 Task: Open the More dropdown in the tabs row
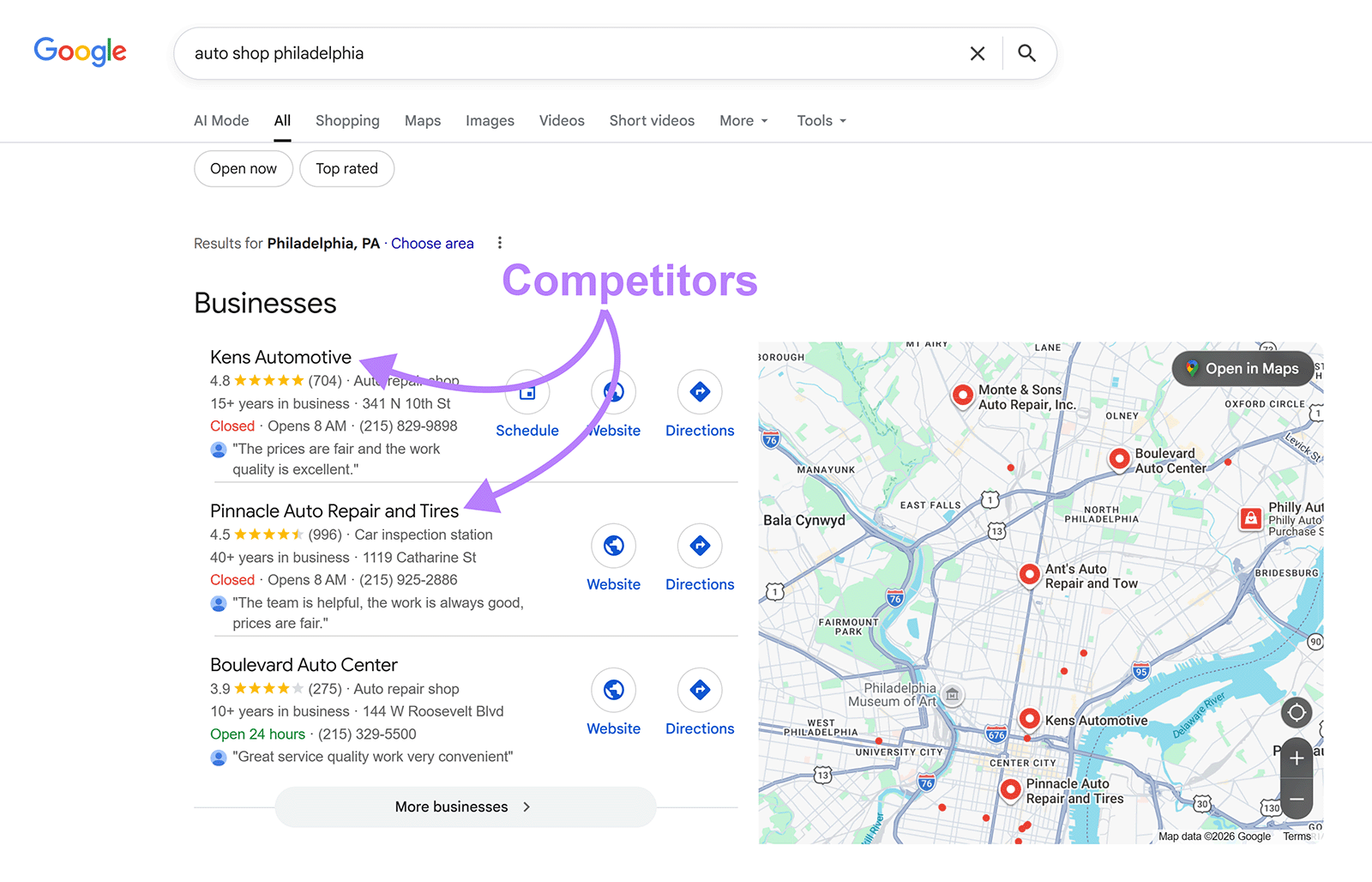point(743,120)
